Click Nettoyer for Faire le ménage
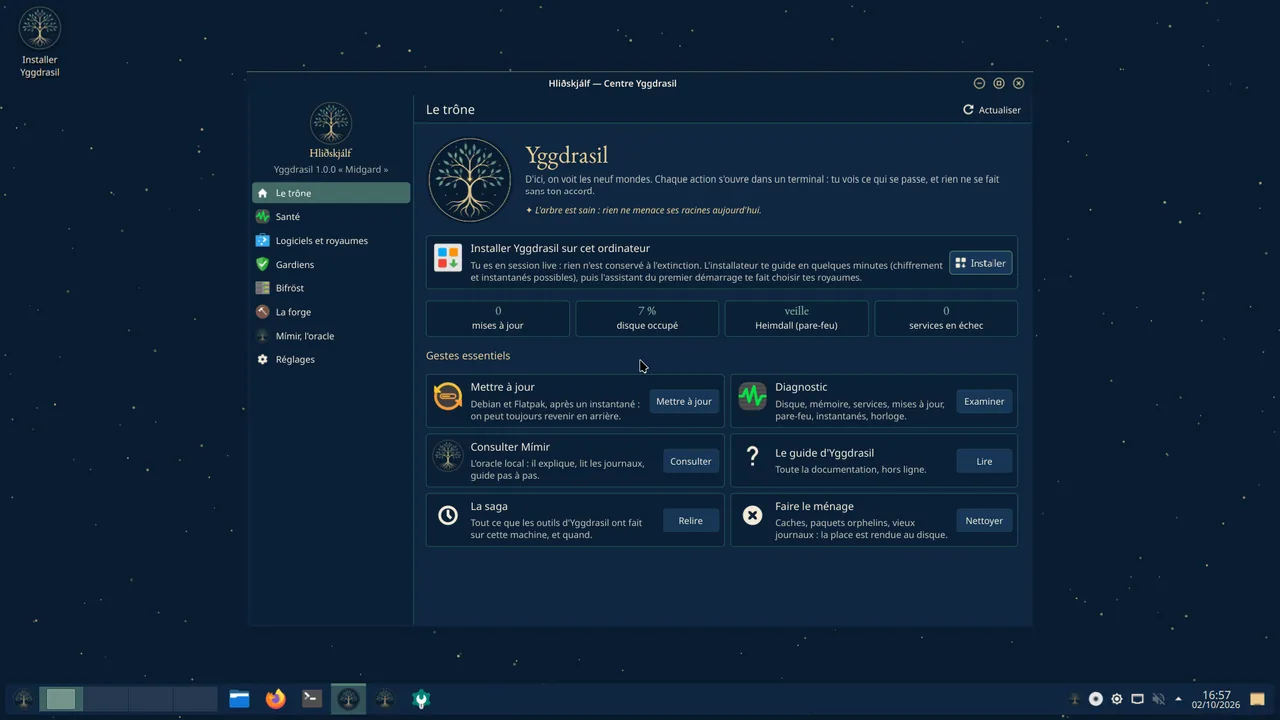 (984, 520)
